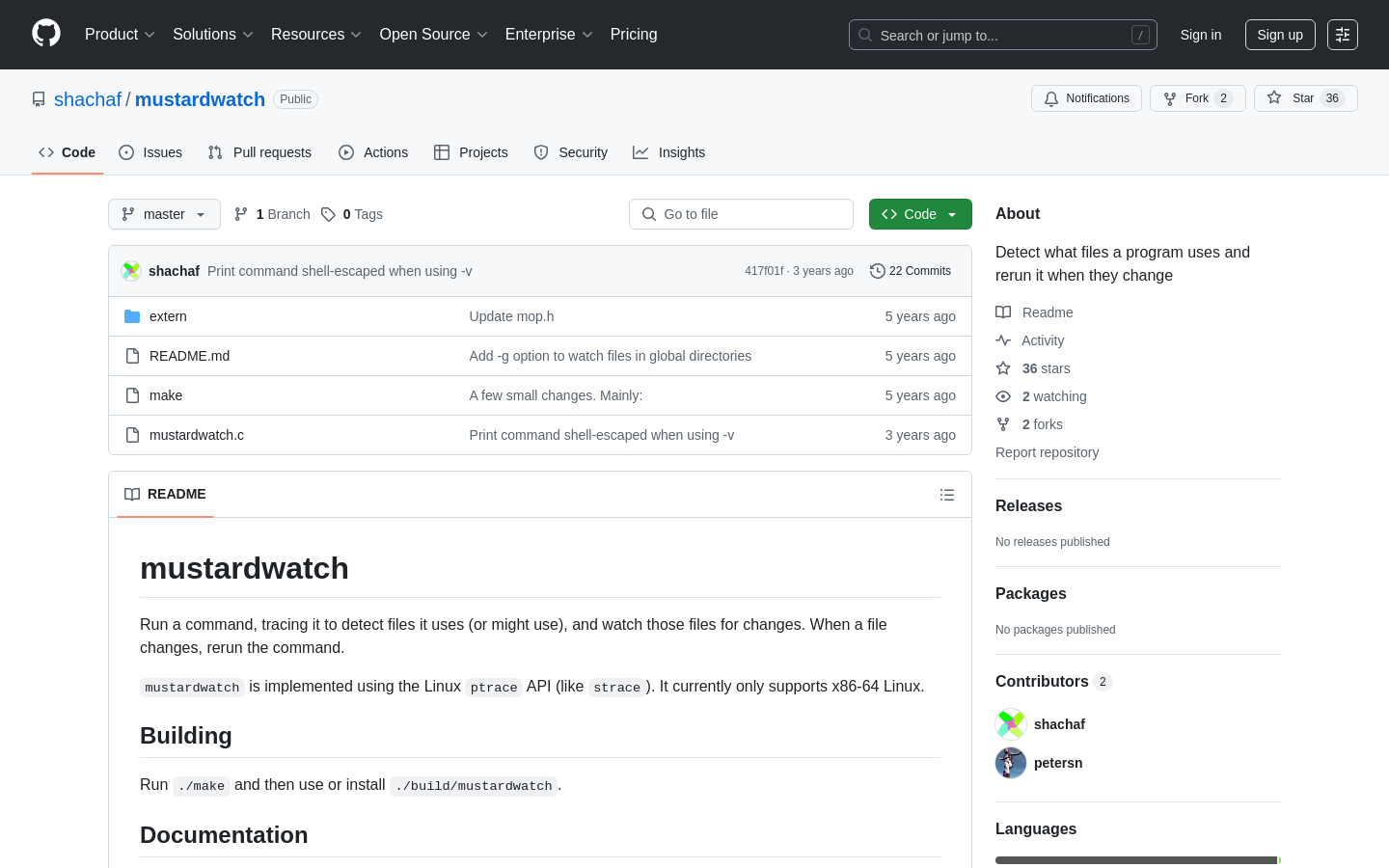Open the shachaf owner link
This screenshot has height=868, width=1389.
(88, 99)
